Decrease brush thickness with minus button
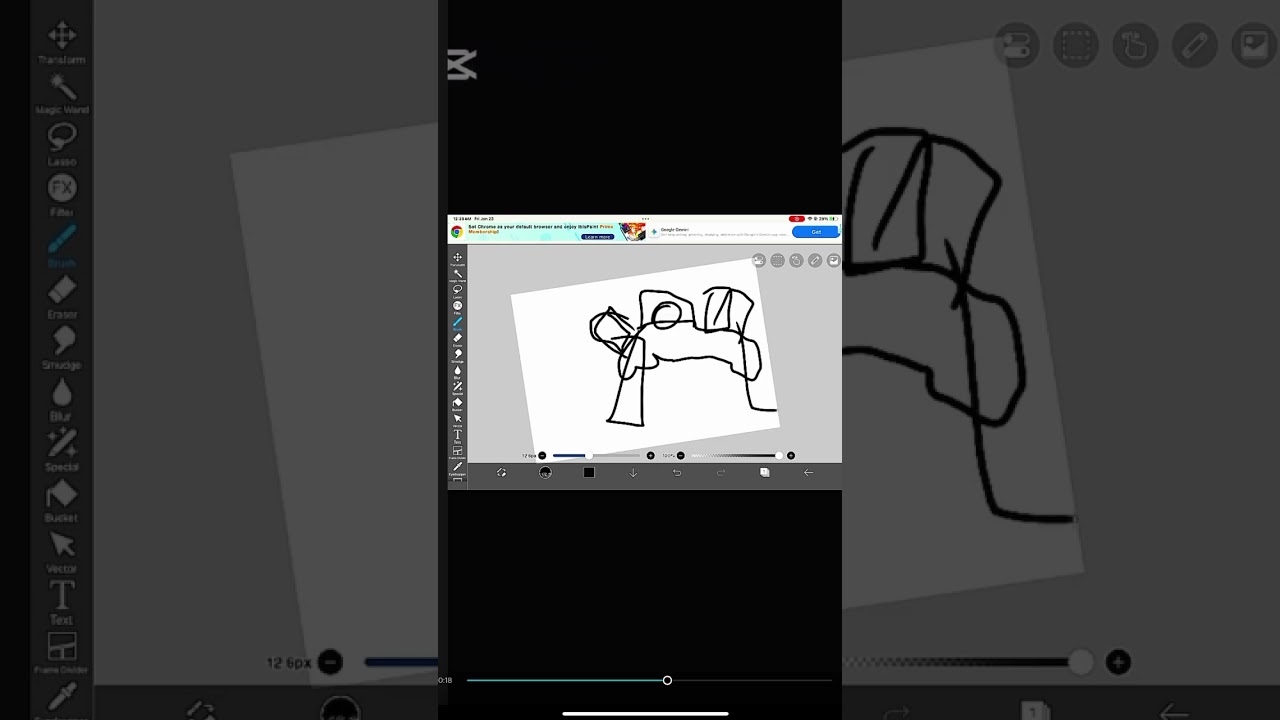Image resolution: width=1280 pixels, height=720 pixels. click(542, 456)
